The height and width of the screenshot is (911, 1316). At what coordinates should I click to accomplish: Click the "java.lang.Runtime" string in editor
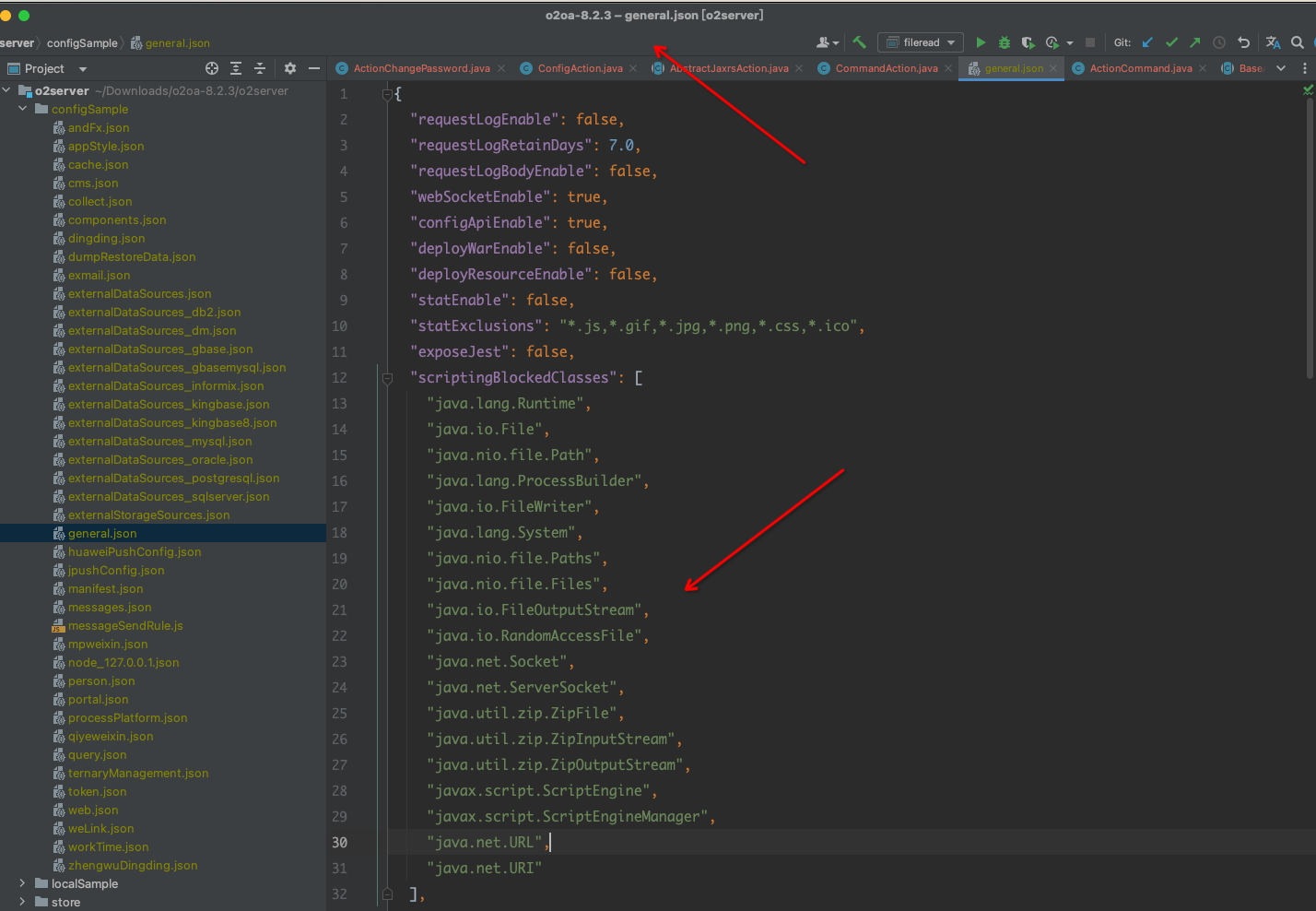pos(505,404)
